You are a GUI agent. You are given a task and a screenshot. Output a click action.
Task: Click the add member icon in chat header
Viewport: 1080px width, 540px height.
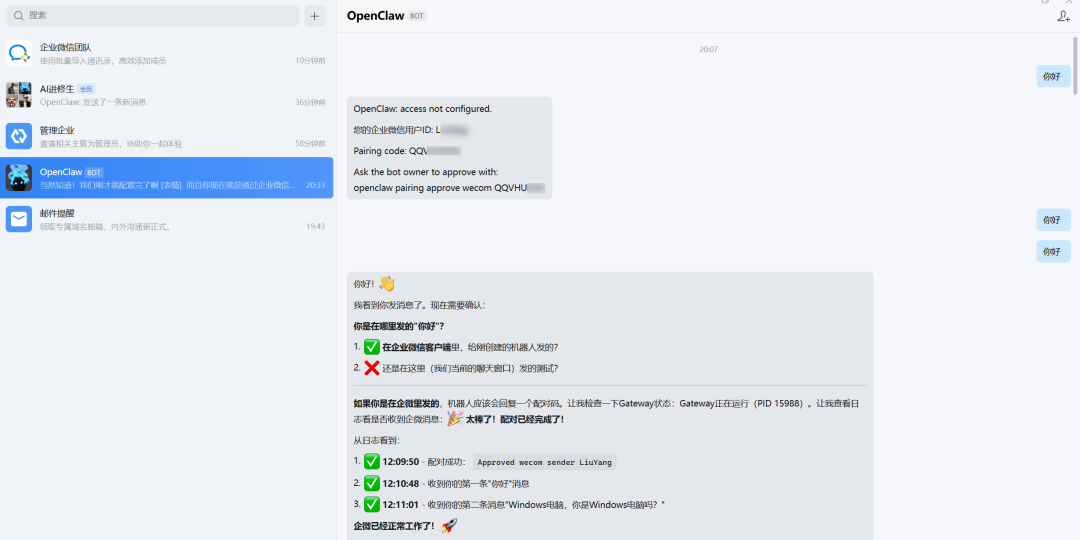click(1063, 17)
